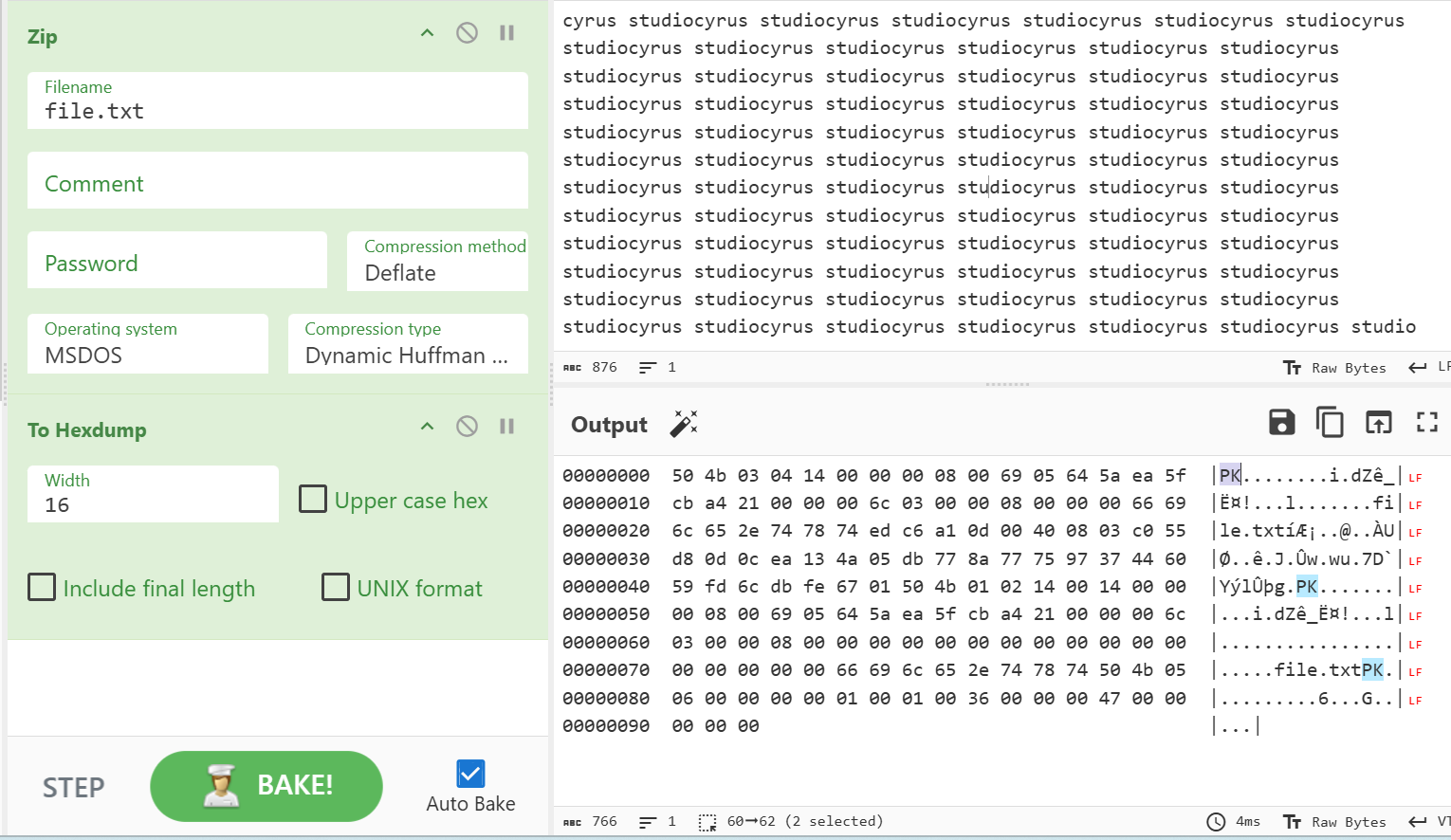Click the To Hexdump operation title
1451x840 pixels.
click(87, 429)
